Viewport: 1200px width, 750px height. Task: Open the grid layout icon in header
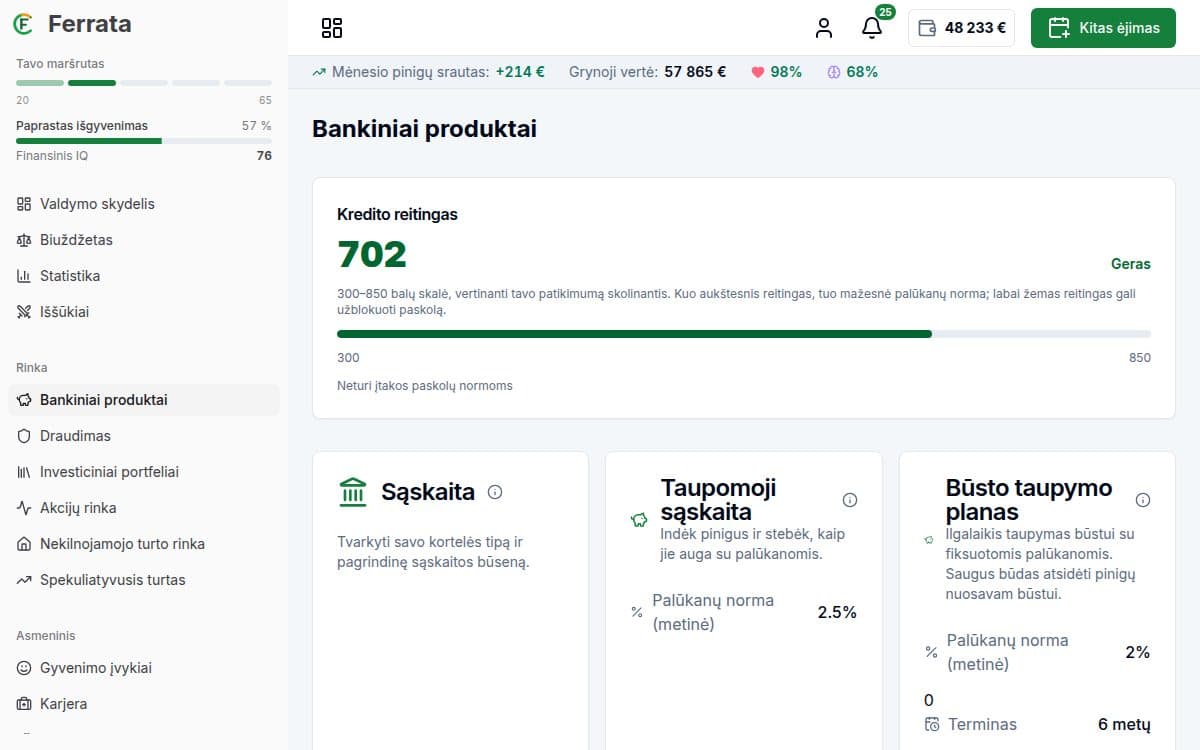tap(332, 28)
